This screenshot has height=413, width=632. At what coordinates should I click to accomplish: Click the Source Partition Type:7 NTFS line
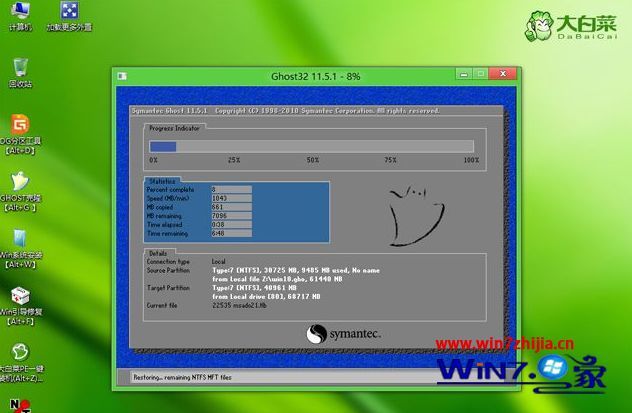296,270
